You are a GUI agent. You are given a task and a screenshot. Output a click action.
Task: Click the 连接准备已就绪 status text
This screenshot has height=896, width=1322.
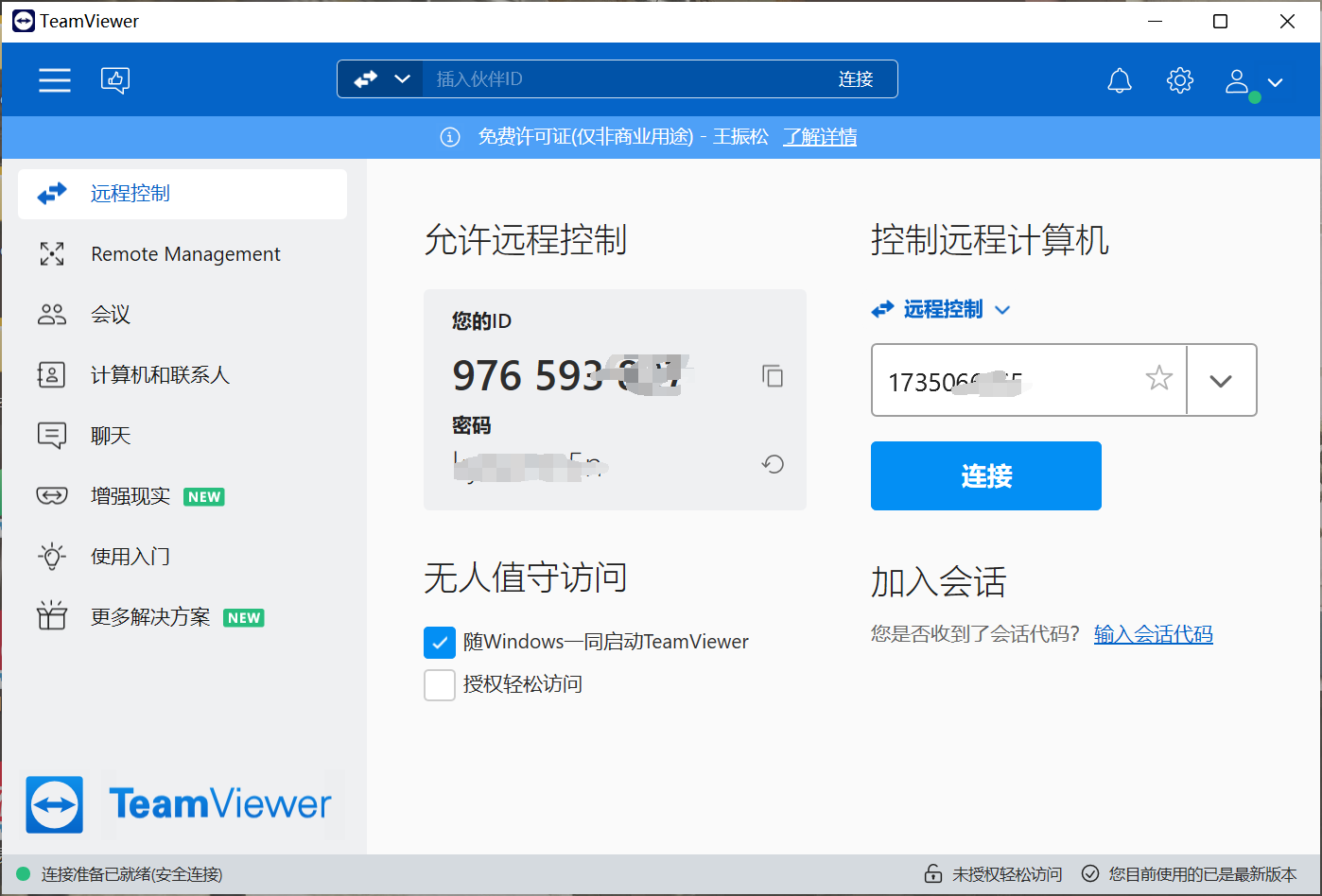[132, 875]
